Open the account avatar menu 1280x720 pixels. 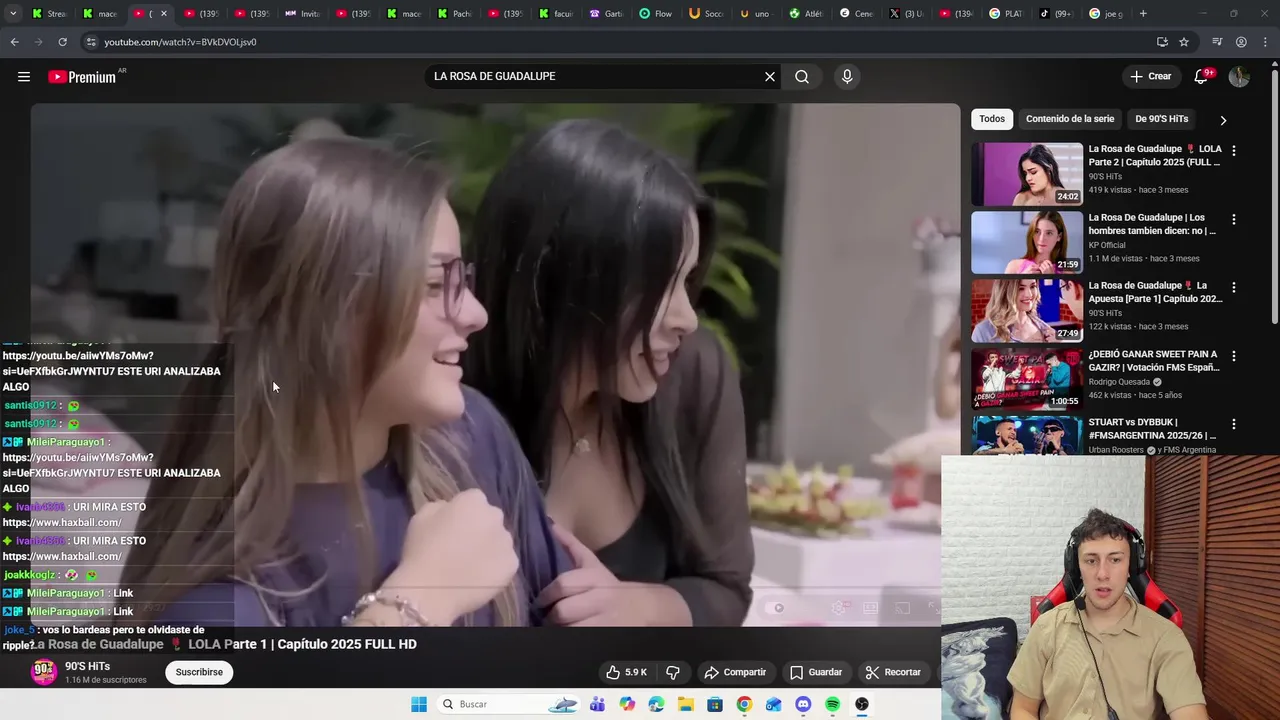[x=1239, y=77]
